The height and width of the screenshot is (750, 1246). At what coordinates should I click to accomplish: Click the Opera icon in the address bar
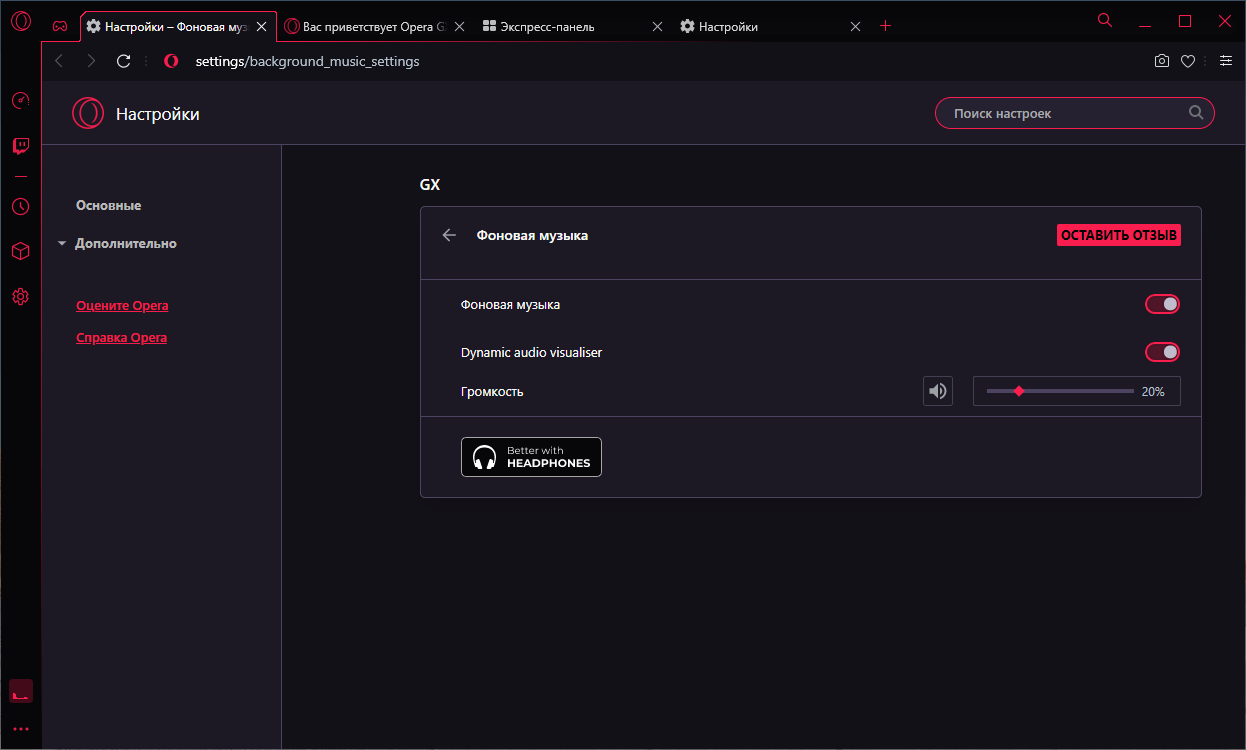point(171,61)
